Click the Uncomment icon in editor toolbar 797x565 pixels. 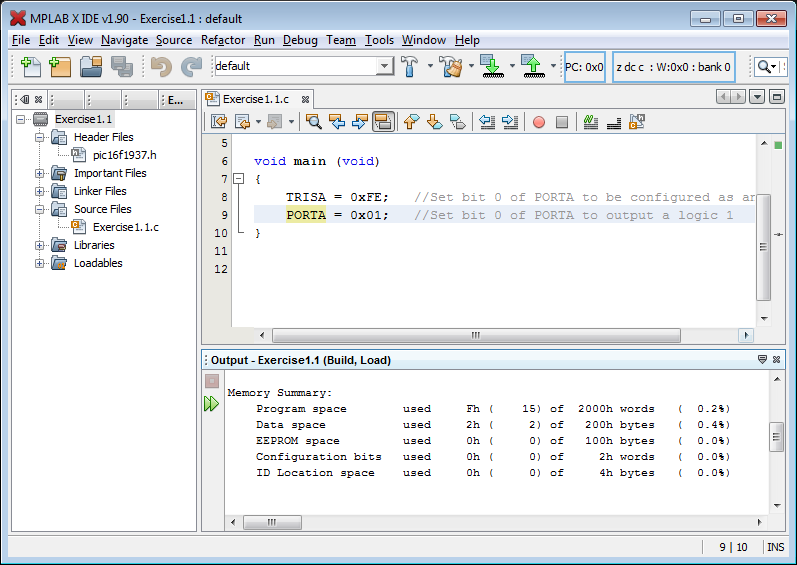tap(614, 122)
